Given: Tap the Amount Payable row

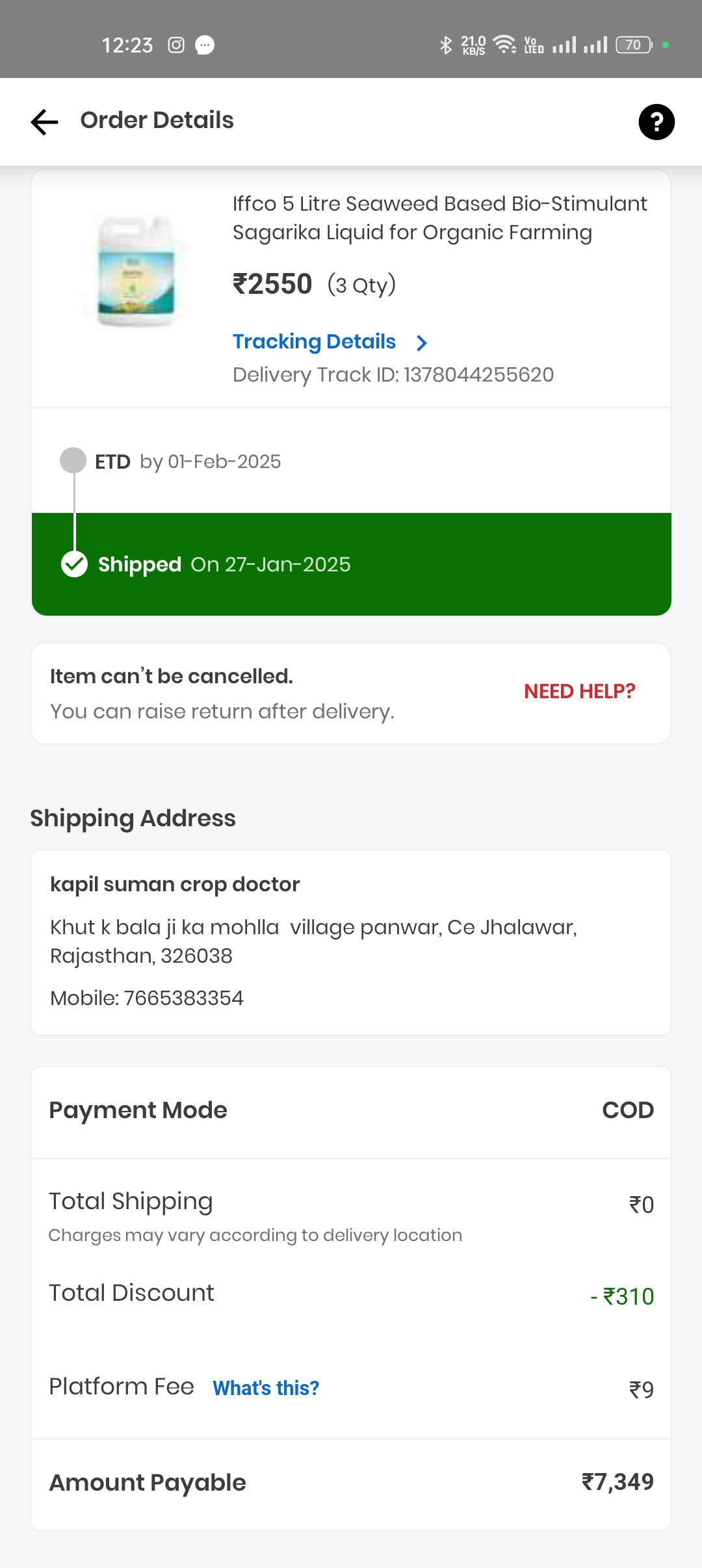Looking at the screenshot, I should click(351, 1482).
